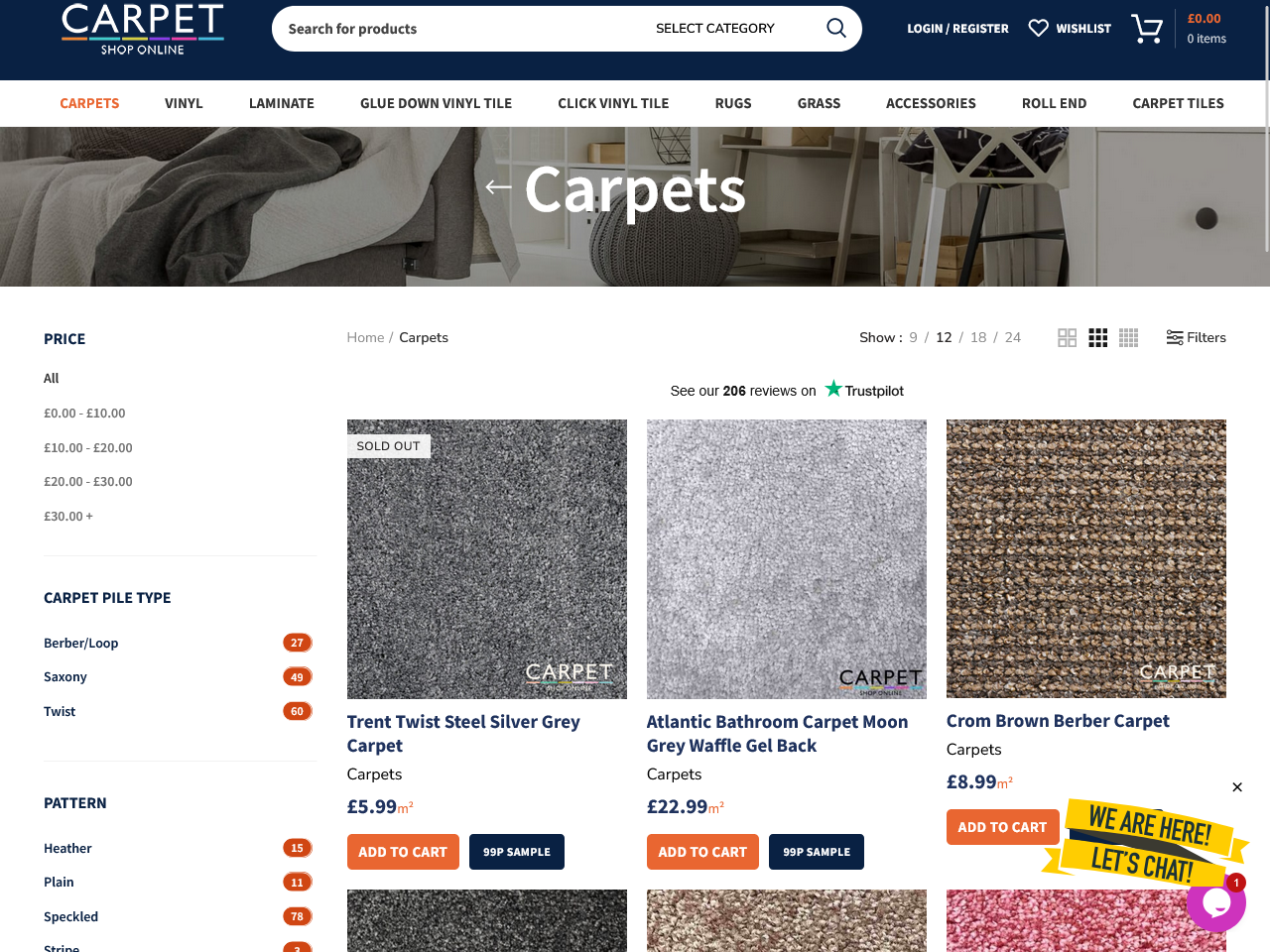This screenshot has width=1270, height=952.
Task: Add Atlantic Bathroom Carpet to cart
Action: click(x=702, y=852)
